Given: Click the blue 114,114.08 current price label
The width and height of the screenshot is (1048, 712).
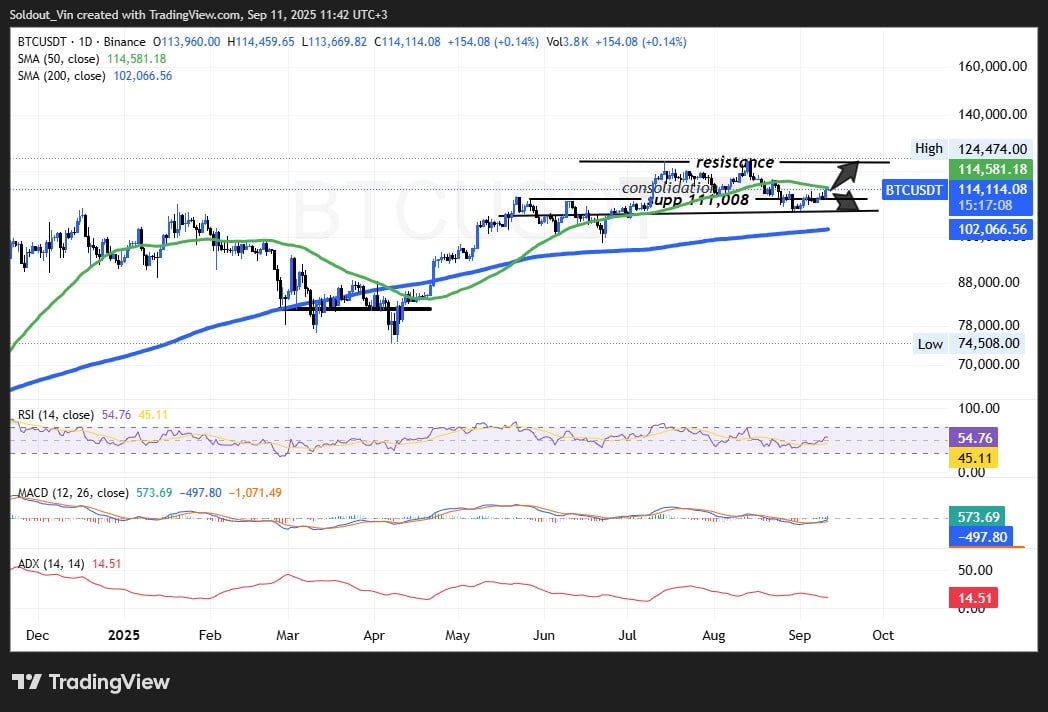Looking at the screenshot, I should (x=992, y=189).
